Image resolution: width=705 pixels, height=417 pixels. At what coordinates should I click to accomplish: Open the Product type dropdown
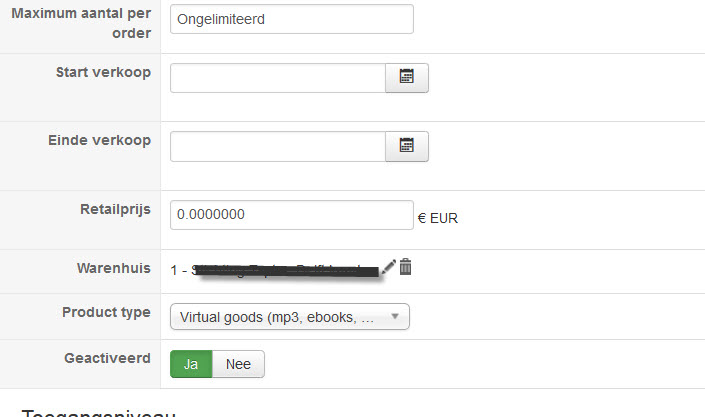pyautogui.click(x=290, y=318)
